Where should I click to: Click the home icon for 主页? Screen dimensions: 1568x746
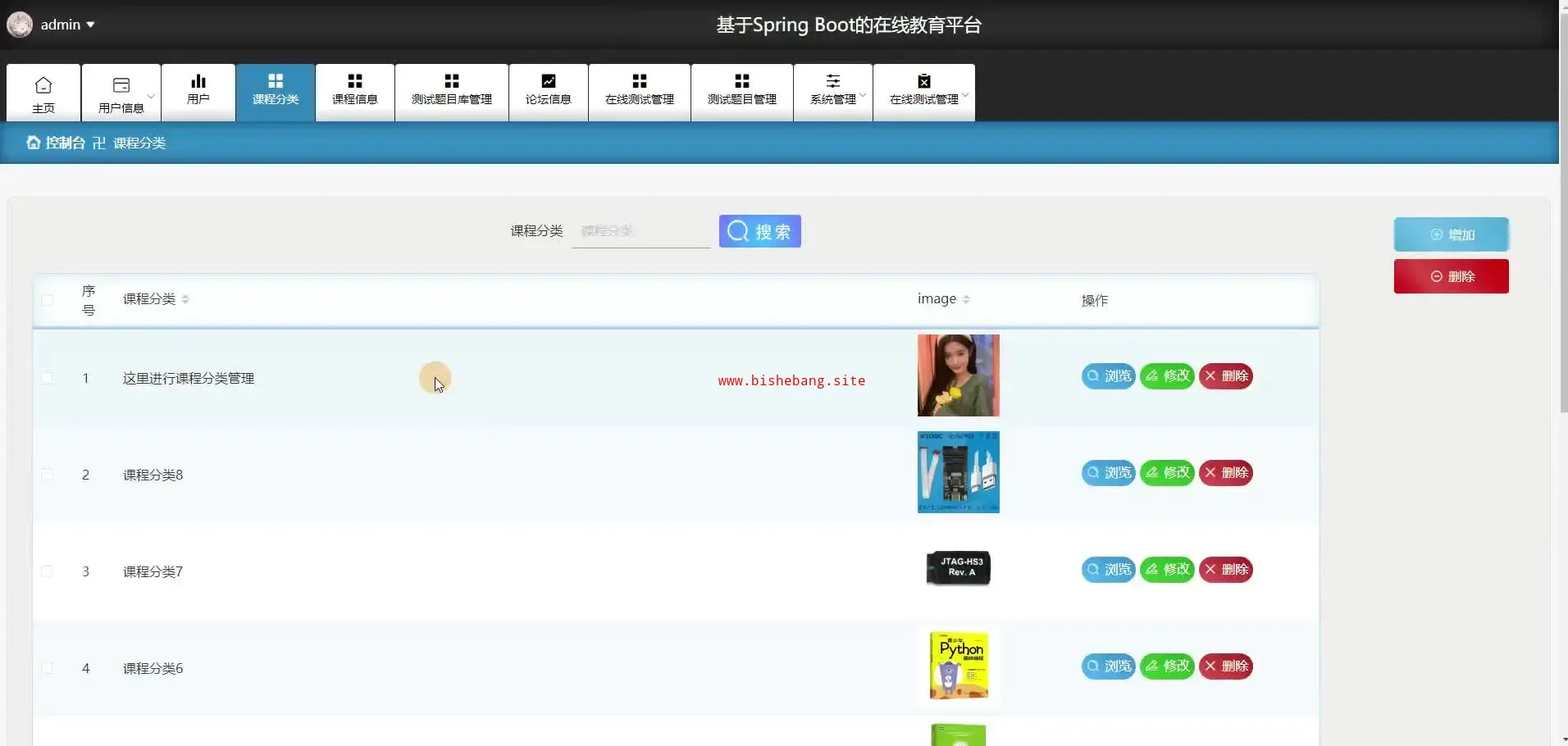[x=43, y=85]
